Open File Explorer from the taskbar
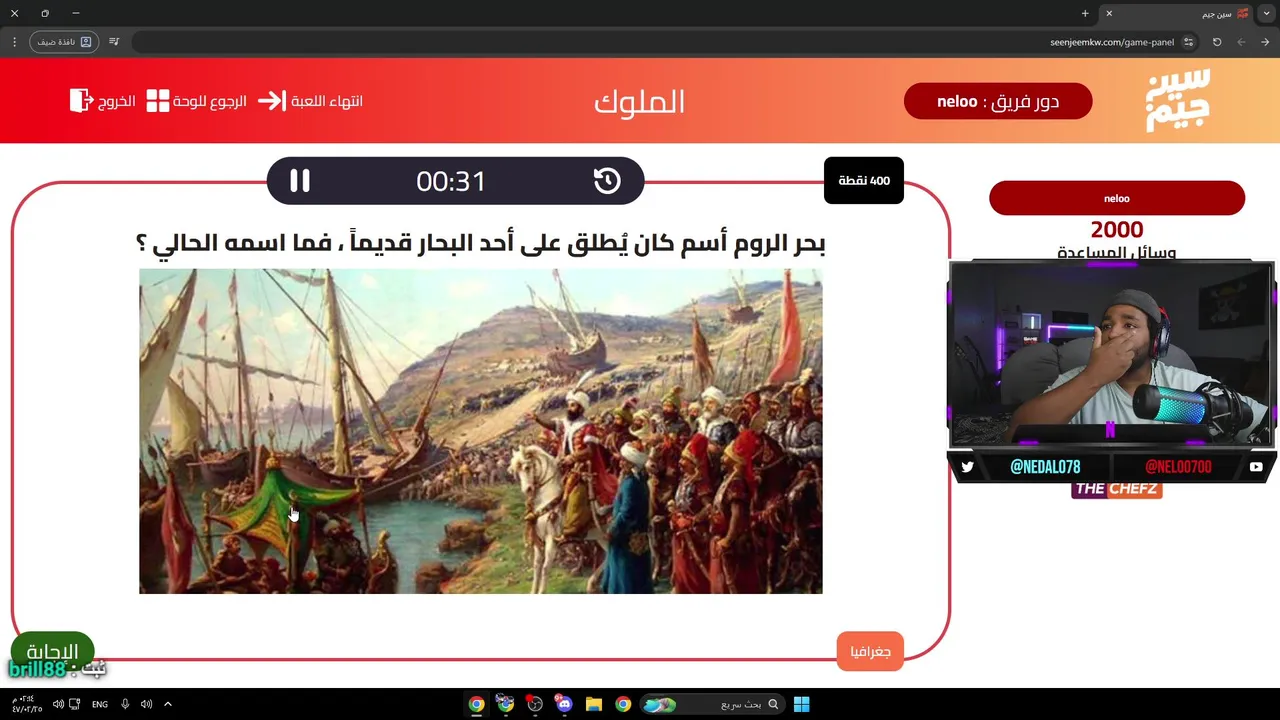The image size is (1280, 720). 593,704
